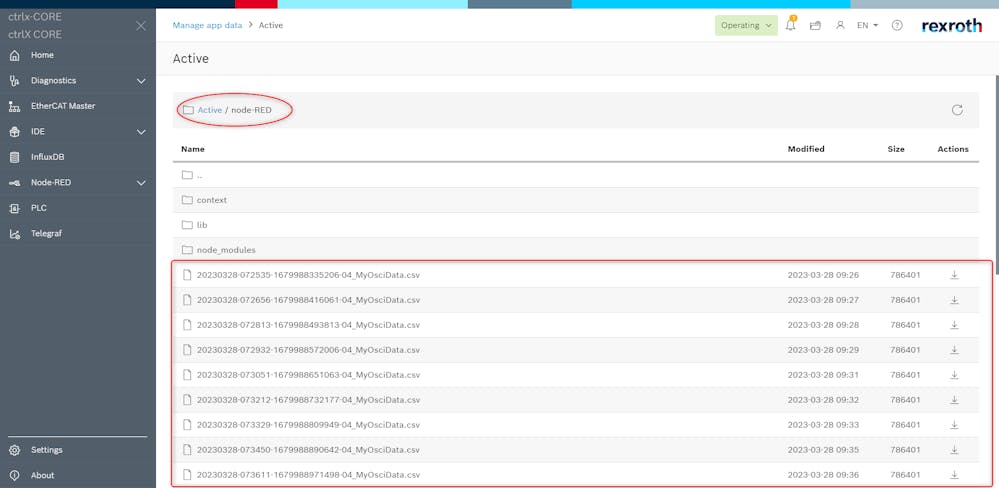
Task: Click the Telegraf chart icon
Action: (15, 234)
